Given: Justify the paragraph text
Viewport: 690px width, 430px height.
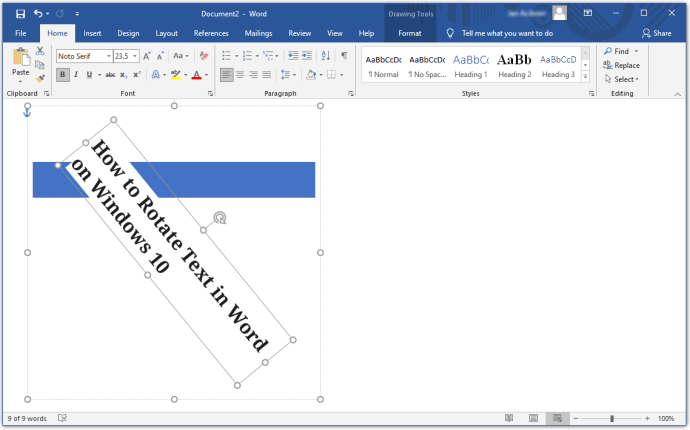Looking at the screenshot, I should pos(267,75).
